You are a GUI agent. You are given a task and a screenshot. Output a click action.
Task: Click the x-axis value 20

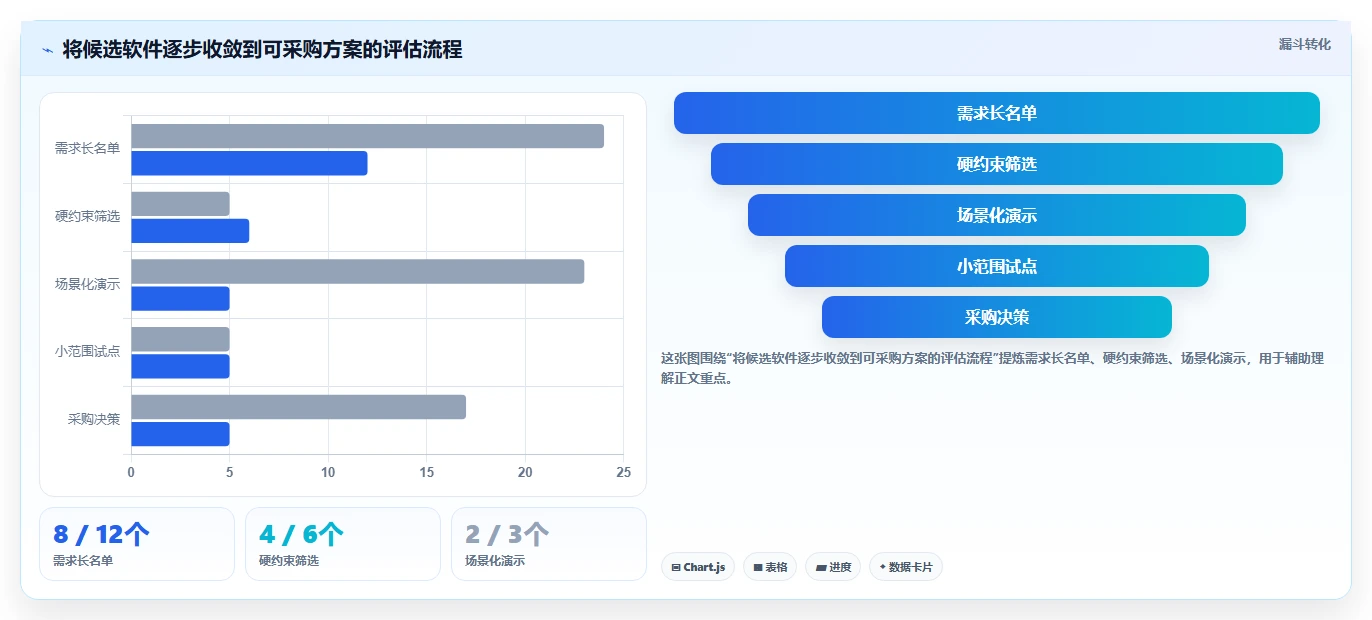tap(525, 472)
